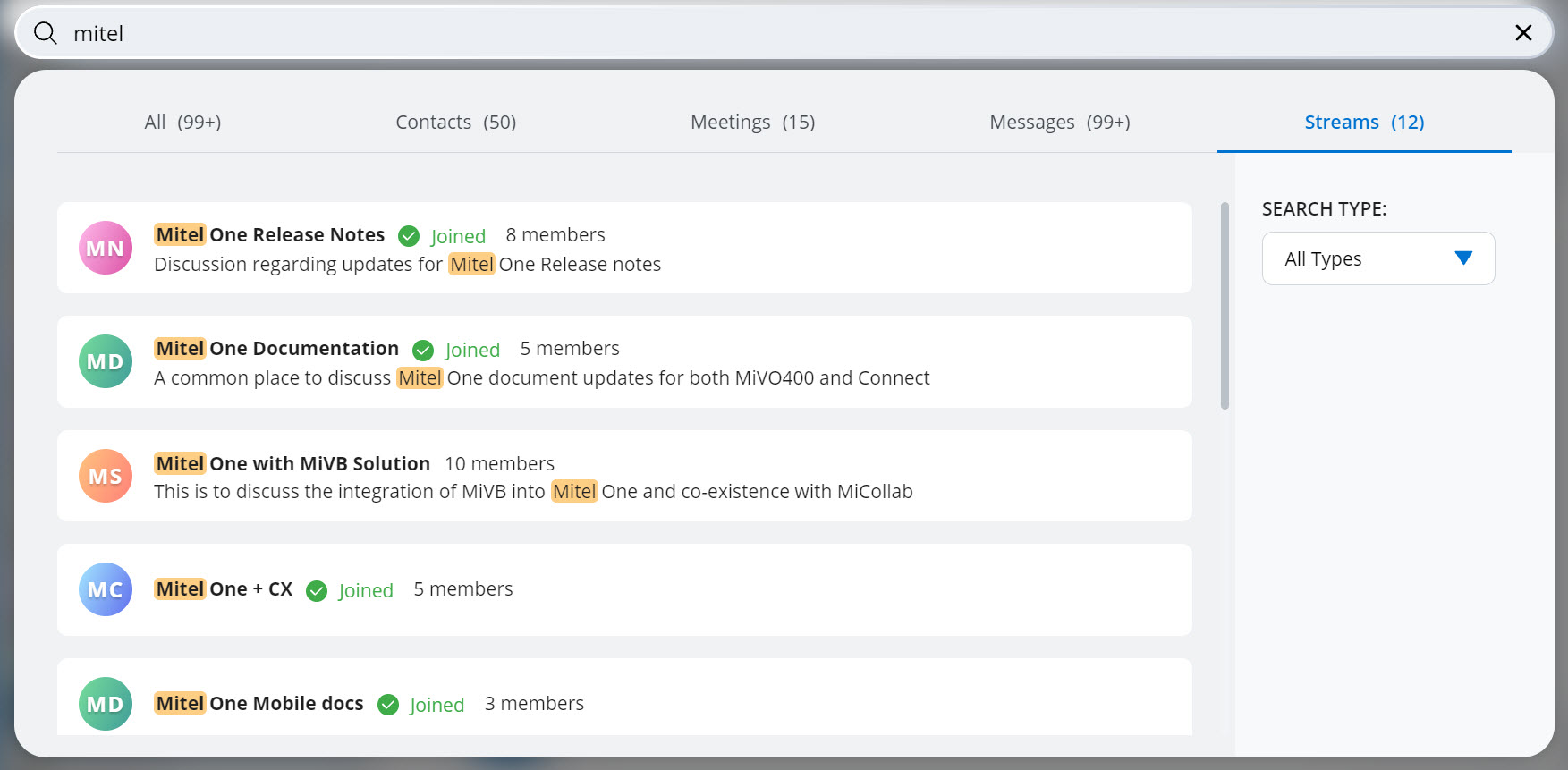The width and height of the screenshot is (1568, 770).
Task: Click the search magnifier icon
Action: (45, 33)
